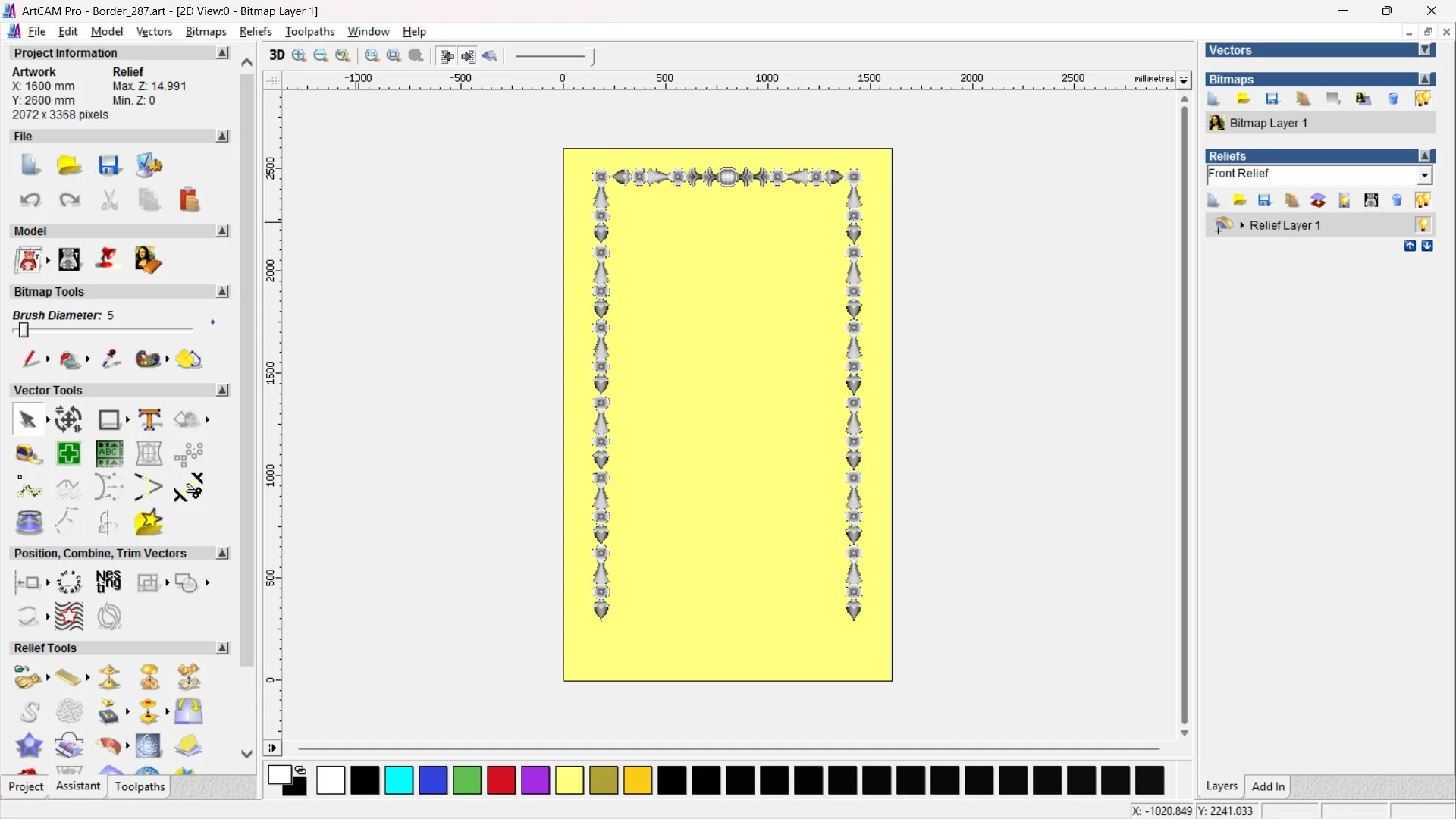Click the Add In button

(1269, 786)
